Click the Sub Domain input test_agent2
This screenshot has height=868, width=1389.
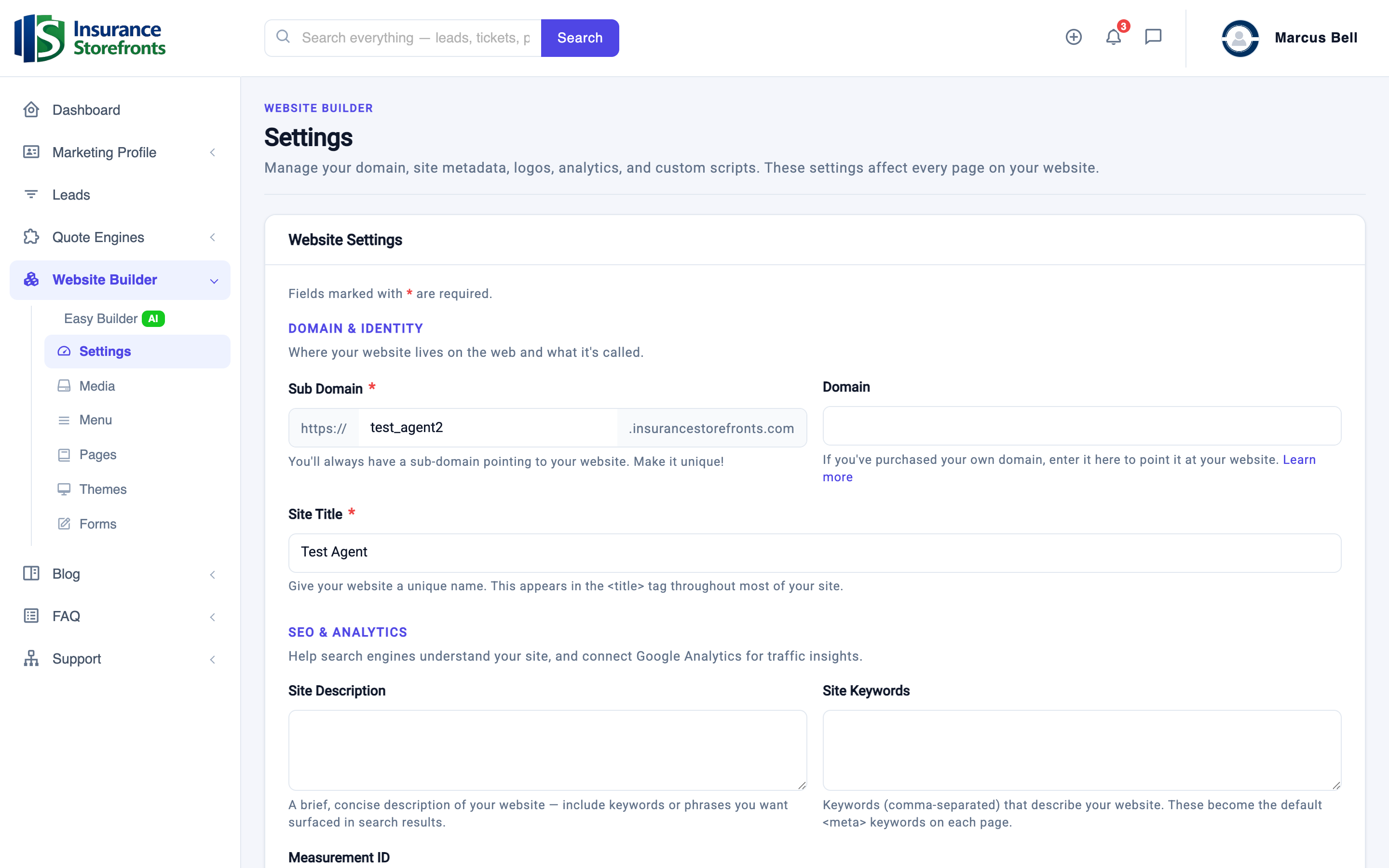[488, 428]
